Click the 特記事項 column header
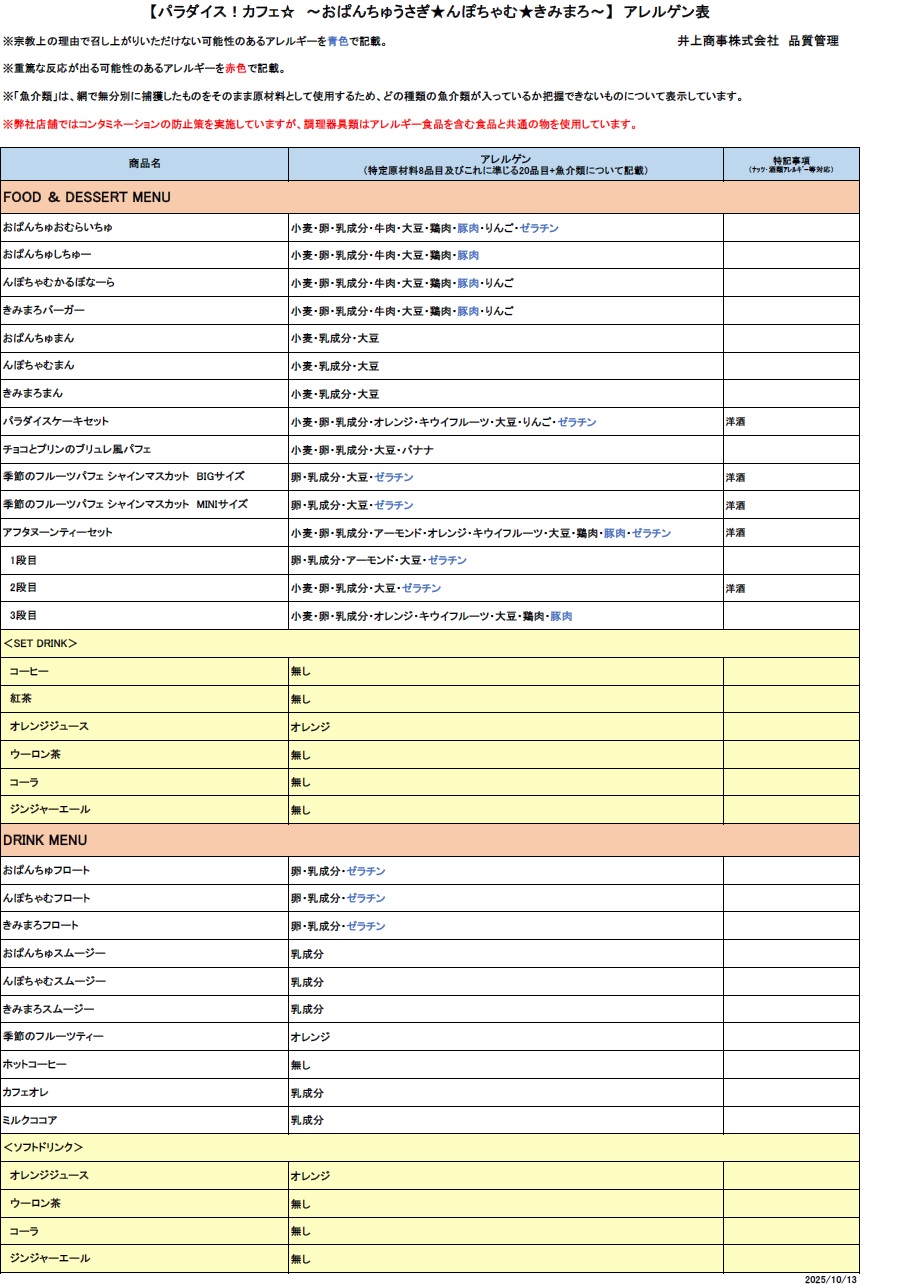Image resolution: width=921 pixels, height=1284 pixels. pos(790,164)
